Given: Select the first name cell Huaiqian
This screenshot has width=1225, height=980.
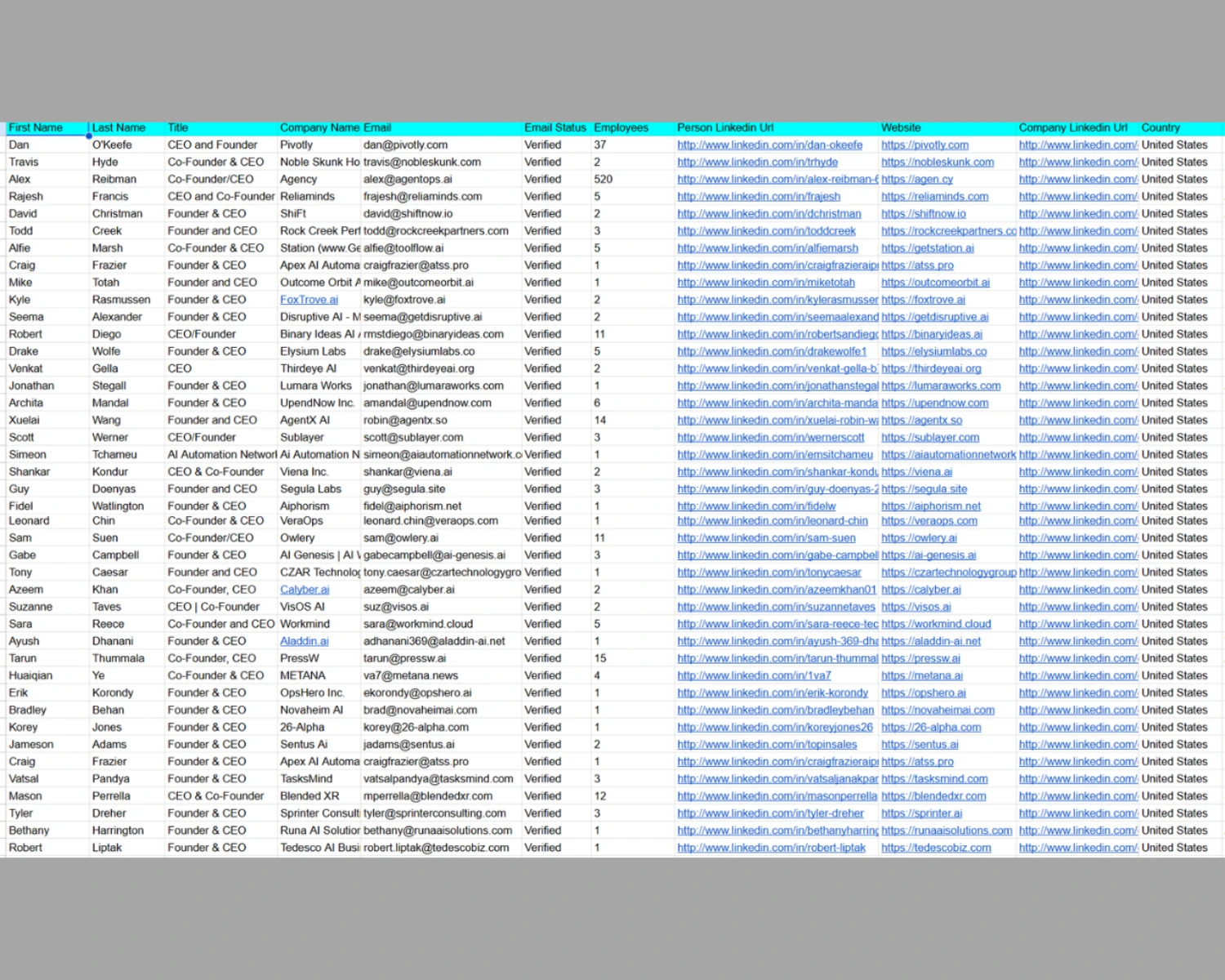Looking at the screenshot, I should tap(47, 676).
